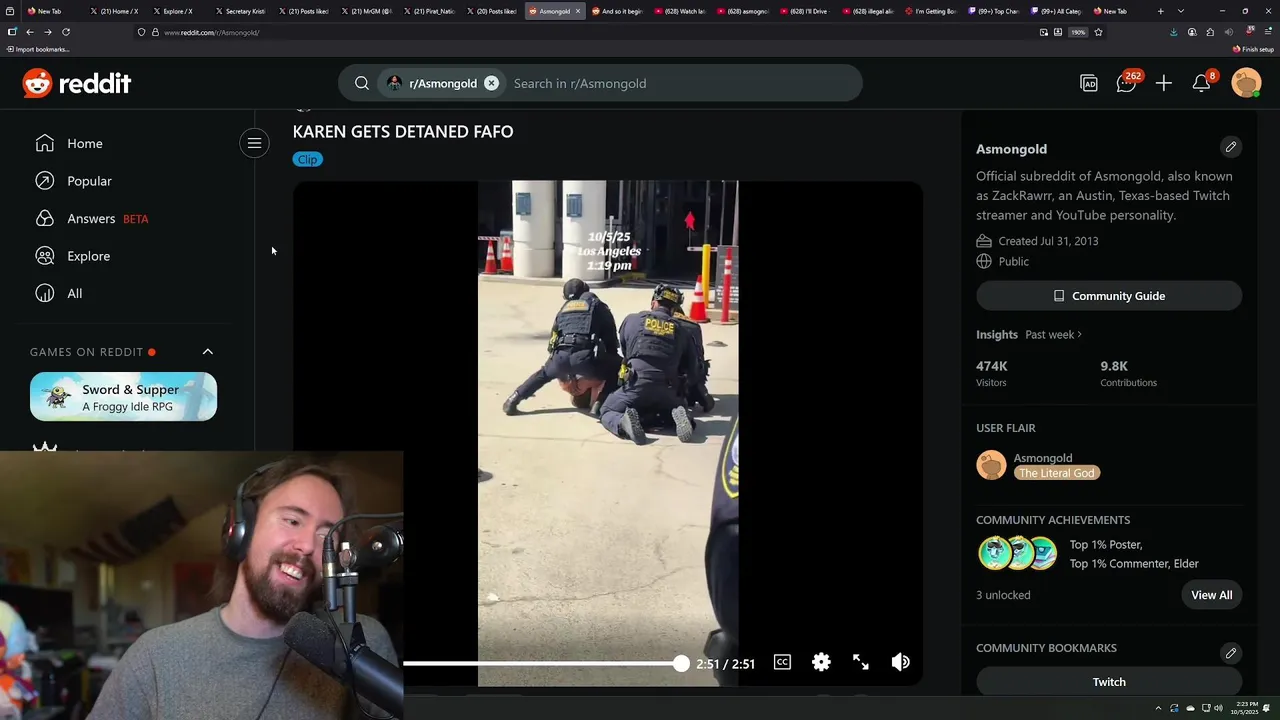Reset the 190% zoom level
The width and height of the screenshot is (1280, 720).
(x=1078, y=32)
